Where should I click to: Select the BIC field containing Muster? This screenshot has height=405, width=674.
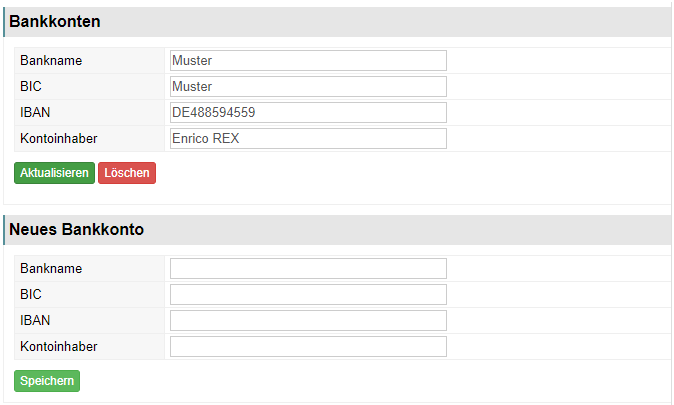click(308, 86)
